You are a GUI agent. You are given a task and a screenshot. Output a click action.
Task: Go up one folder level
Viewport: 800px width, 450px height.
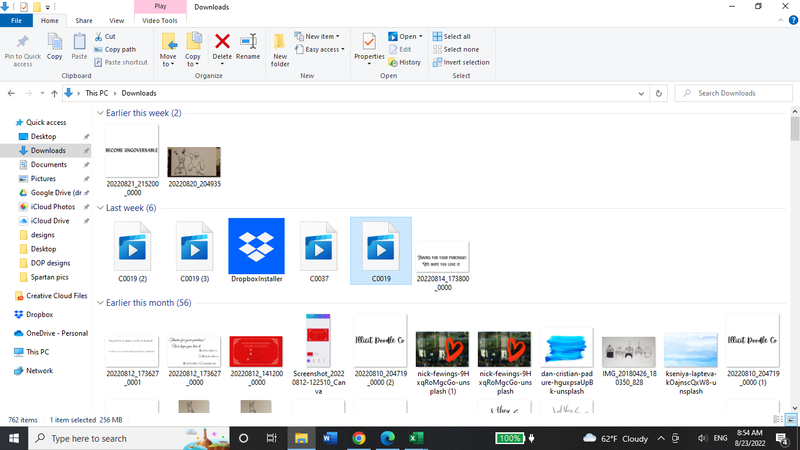[x=54, y=93]
